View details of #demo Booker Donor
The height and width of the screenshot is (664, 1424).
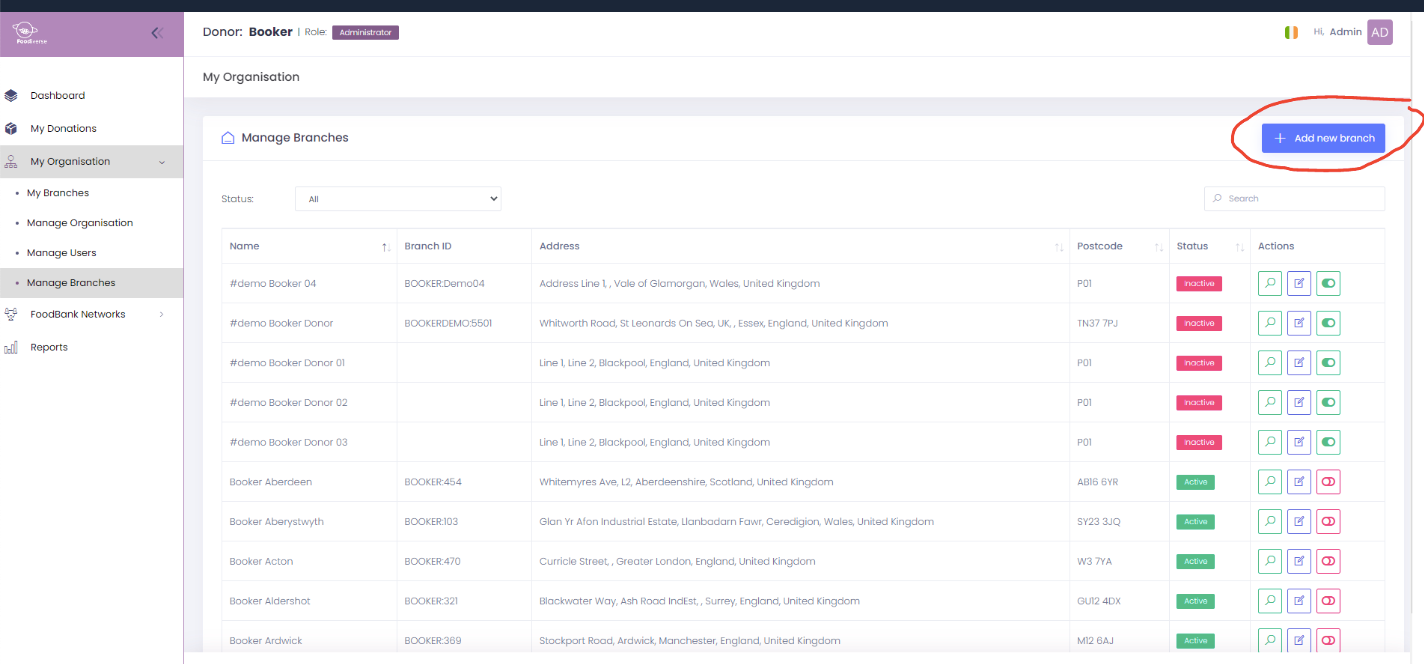1269,323
